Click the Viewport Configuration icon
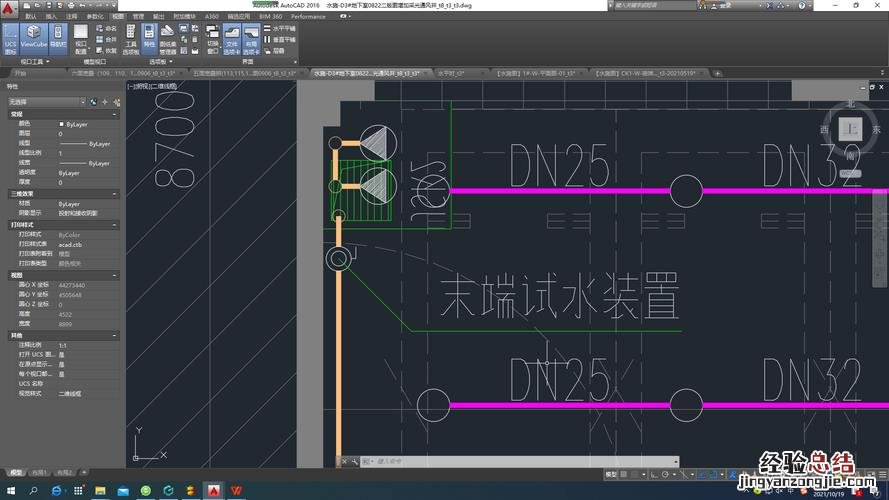 coord(81,38)
